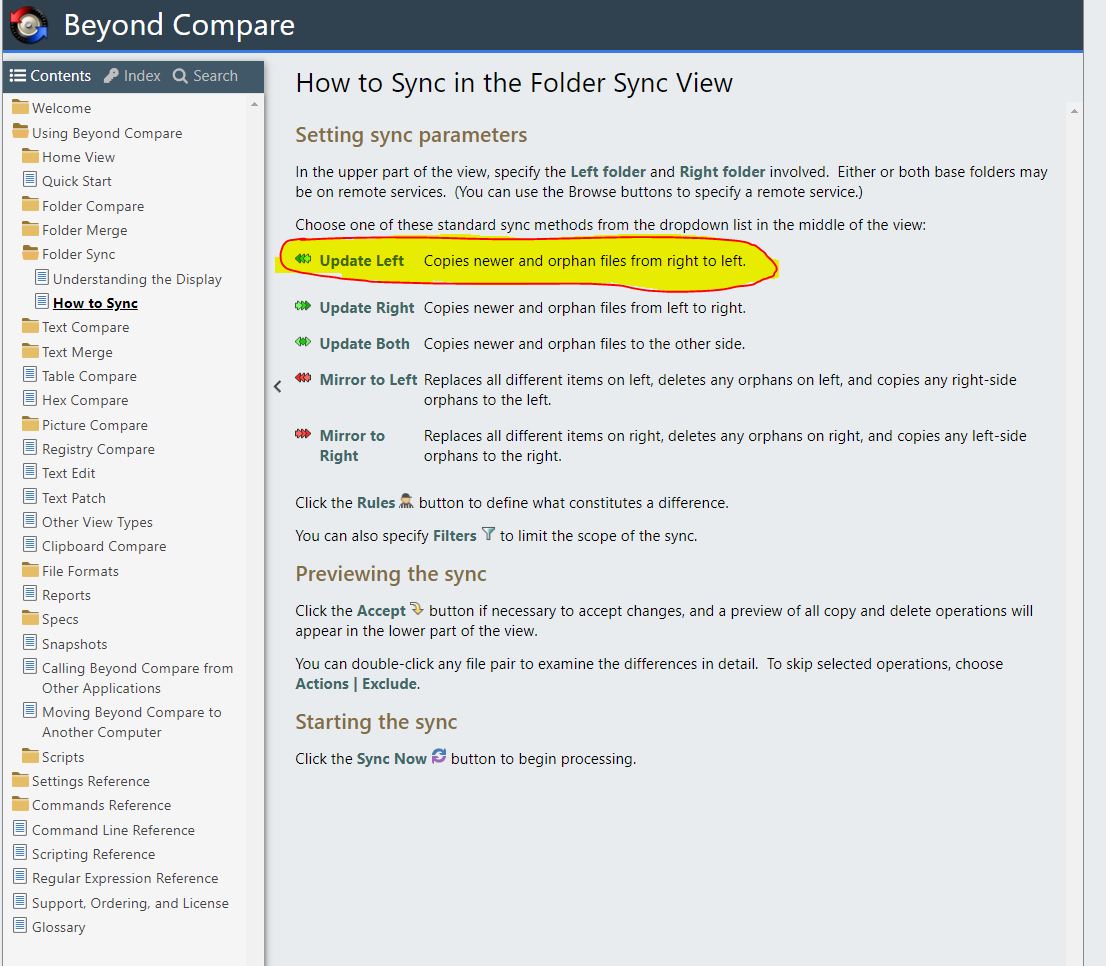Click the Accept arrow icon
This screenshot has height=966, width=1106.
[417, 609]
